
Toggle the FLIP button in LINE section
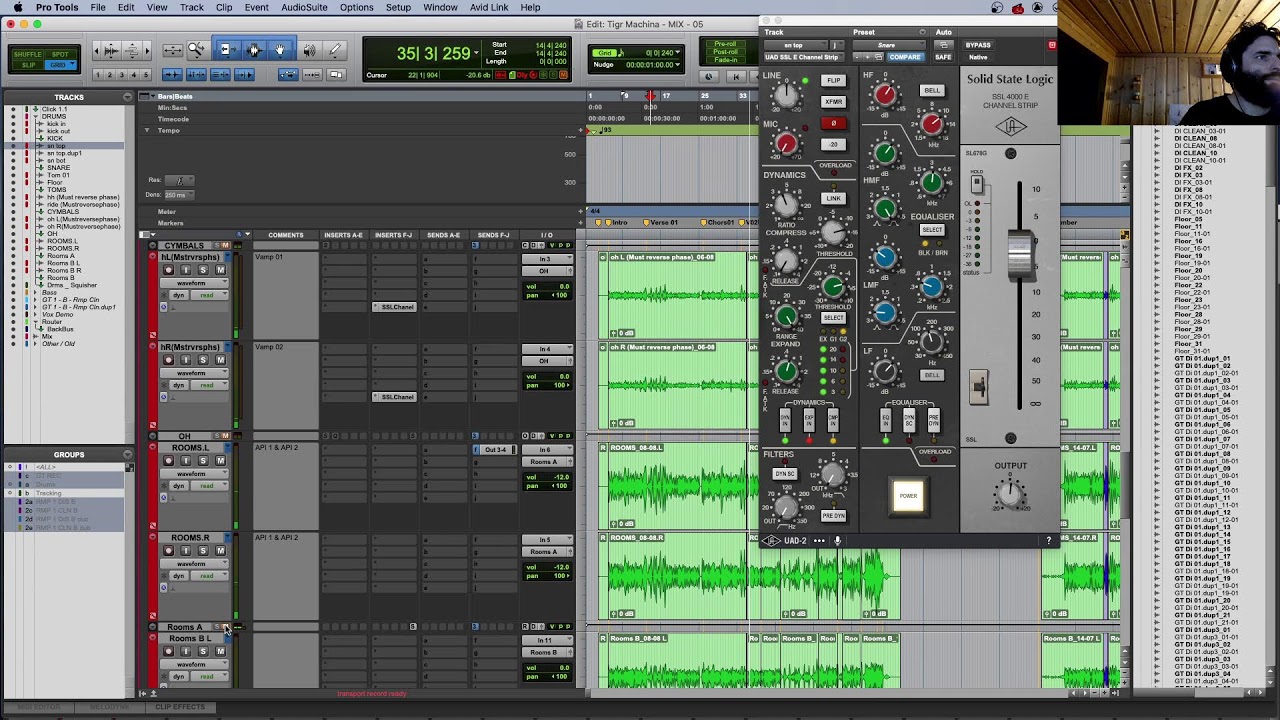[833, 80]
